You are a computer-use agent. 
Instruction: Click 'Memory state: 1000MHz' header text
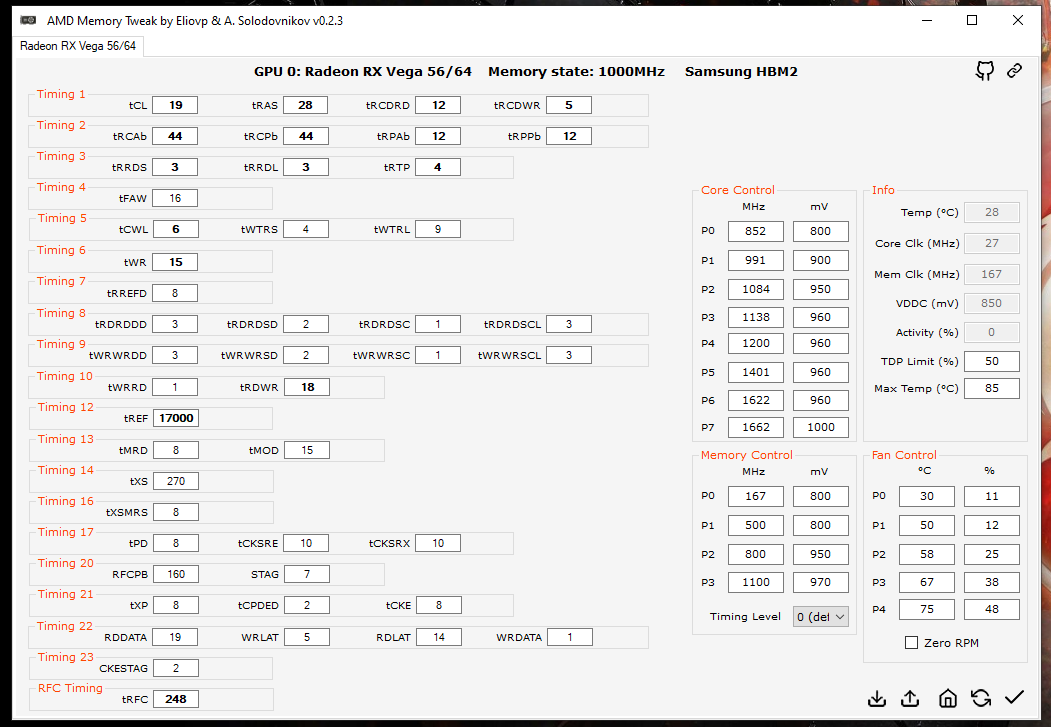(x=576, y=72)
